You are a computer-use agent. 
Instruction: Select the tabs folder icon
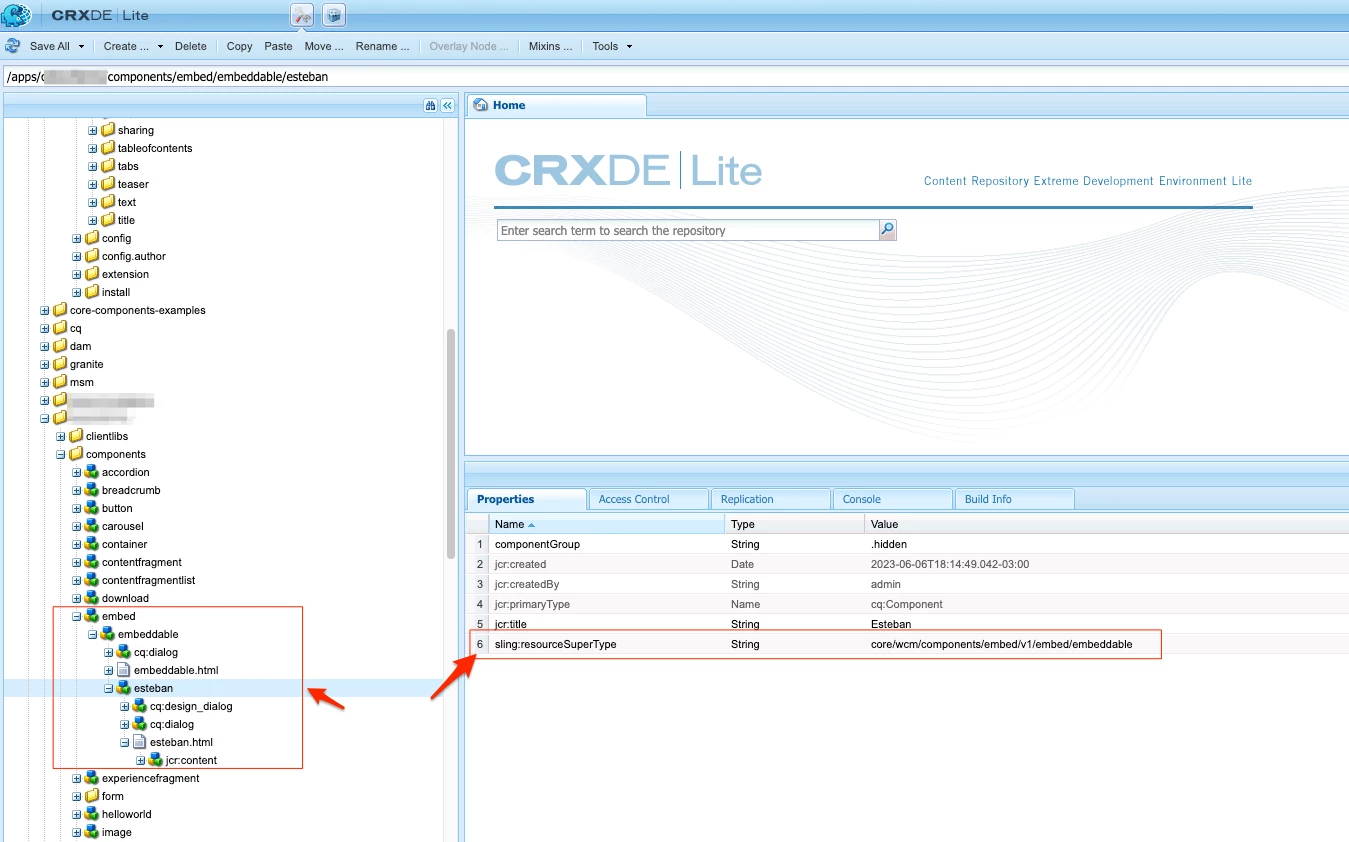pyautogui.click(x=108, y=166)
